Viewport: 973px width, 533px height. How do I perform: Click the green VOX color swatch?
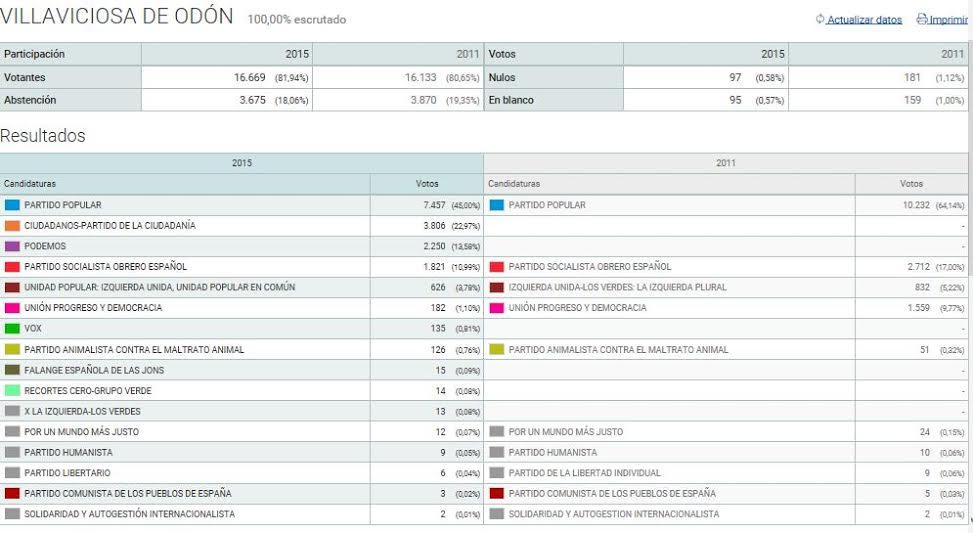12,329
